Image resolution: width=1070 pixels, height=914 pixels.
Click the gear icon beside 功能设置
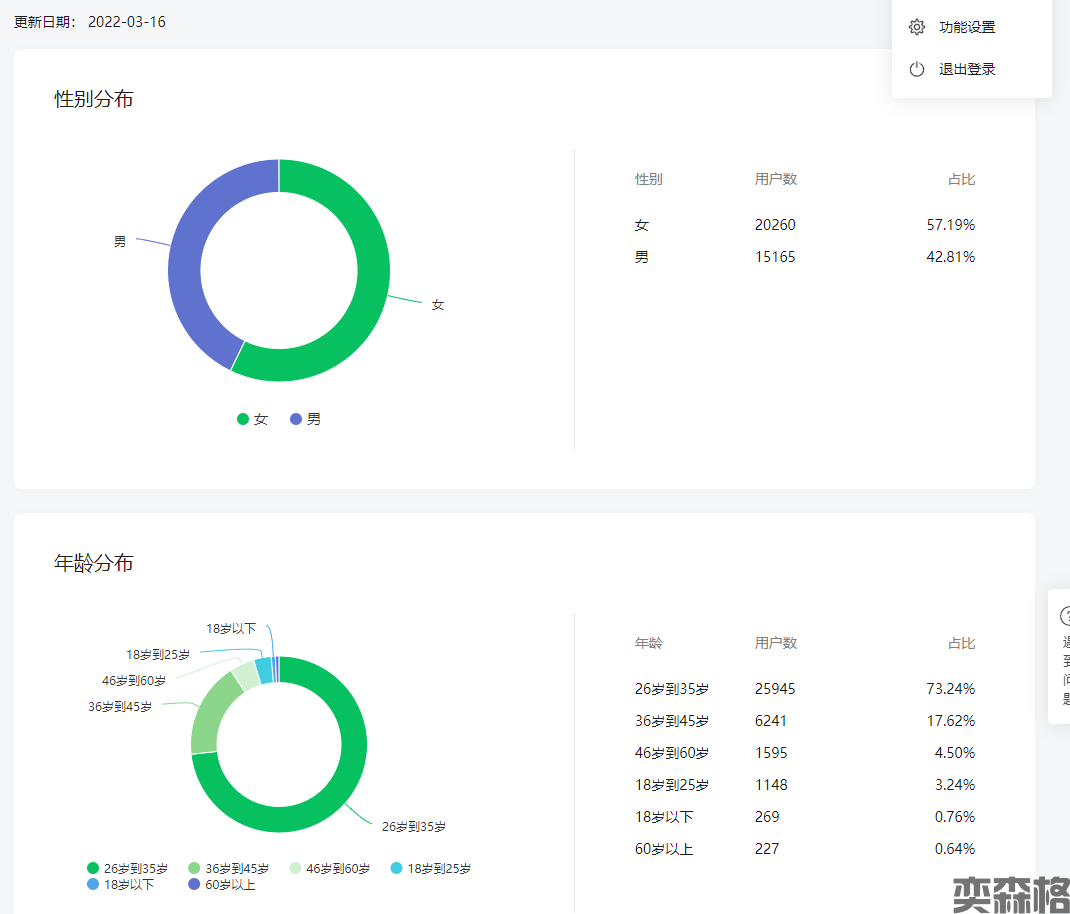click(916, 27)
